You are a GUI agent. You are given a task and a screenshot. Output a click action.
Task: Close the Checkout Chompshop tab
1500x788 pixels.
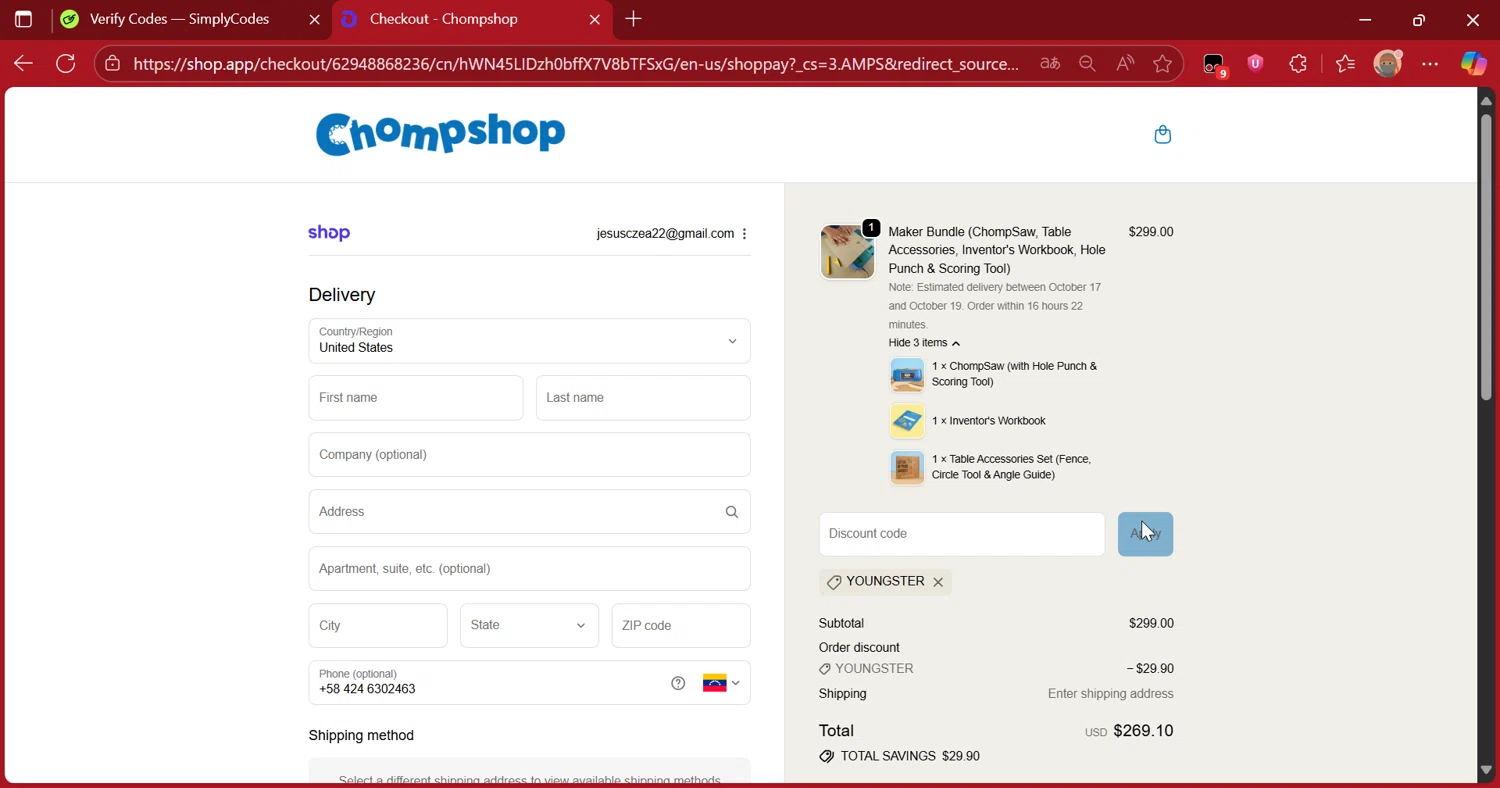pyautogui.click(x=595, y=20)
